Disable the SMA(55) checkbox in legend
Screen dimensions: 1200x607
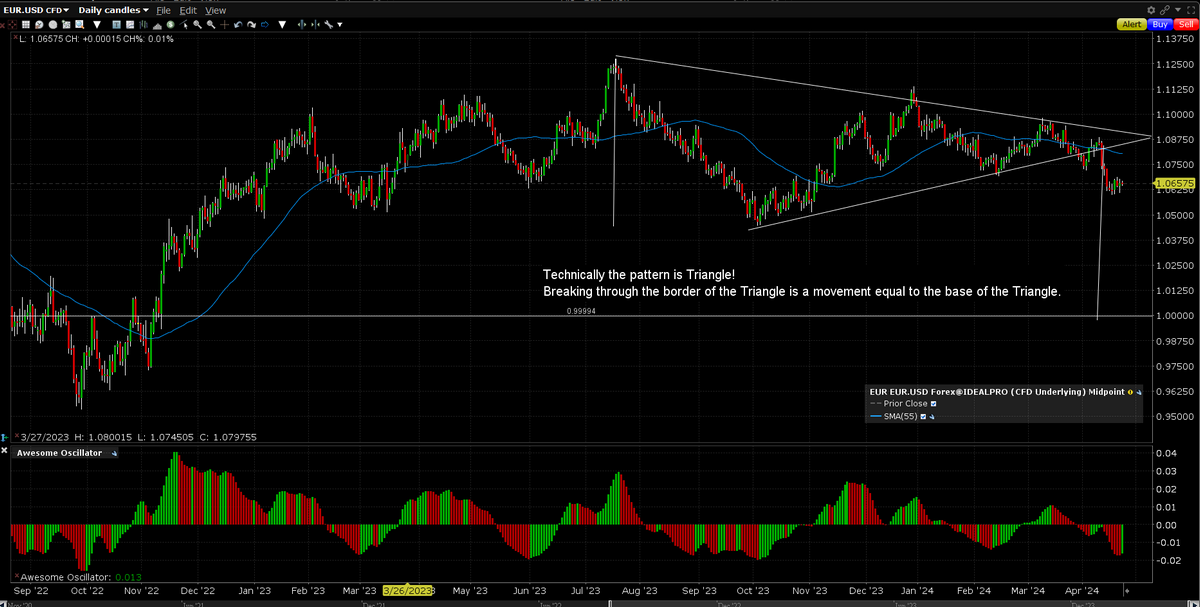coord(923,417)
